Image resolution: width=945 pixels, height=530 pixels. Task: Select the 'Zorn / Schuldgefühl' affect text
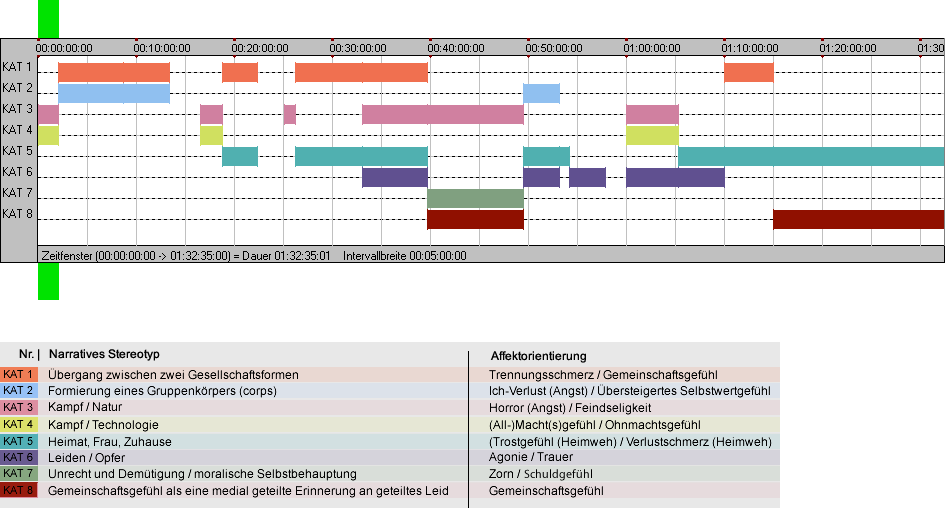click(541, 474)
